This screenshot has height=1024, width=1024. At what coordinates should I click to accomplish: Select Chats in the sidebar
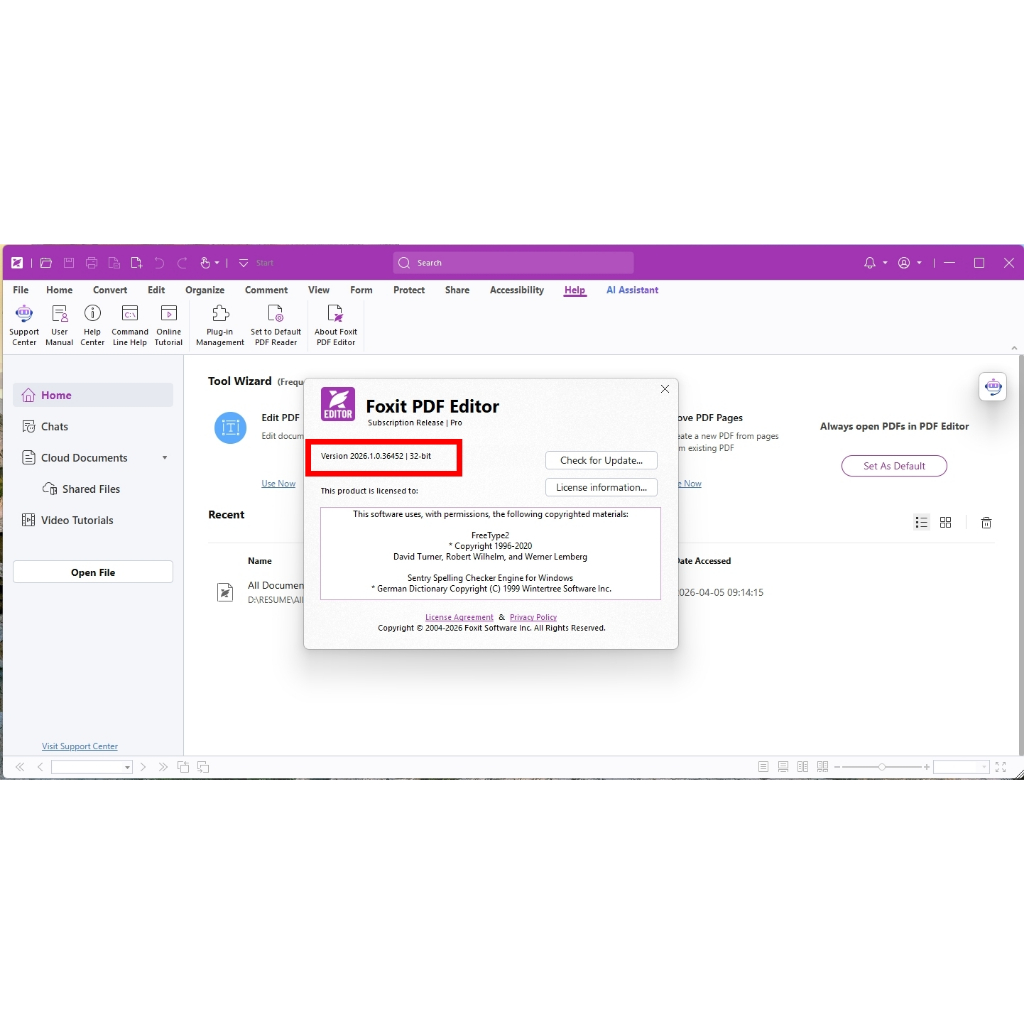click(93, 426)
